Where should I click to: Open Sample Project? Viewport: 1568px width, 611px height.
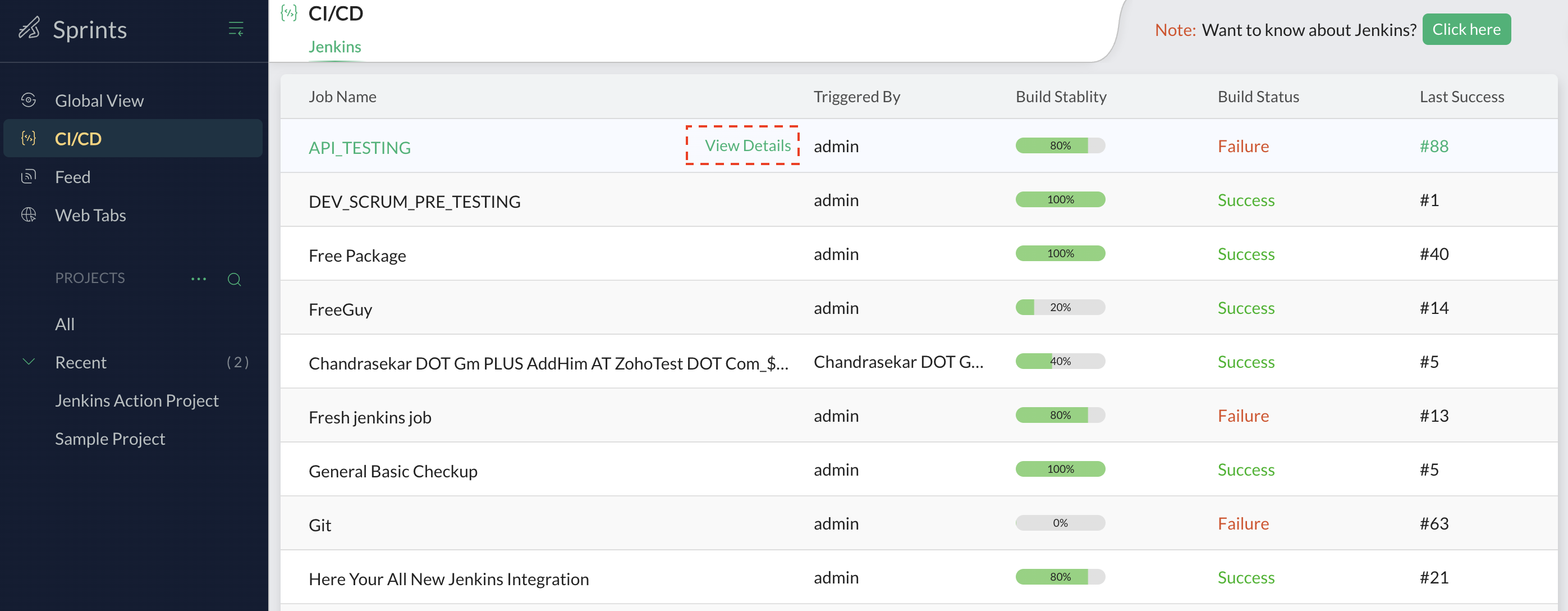tap(109, 439)
